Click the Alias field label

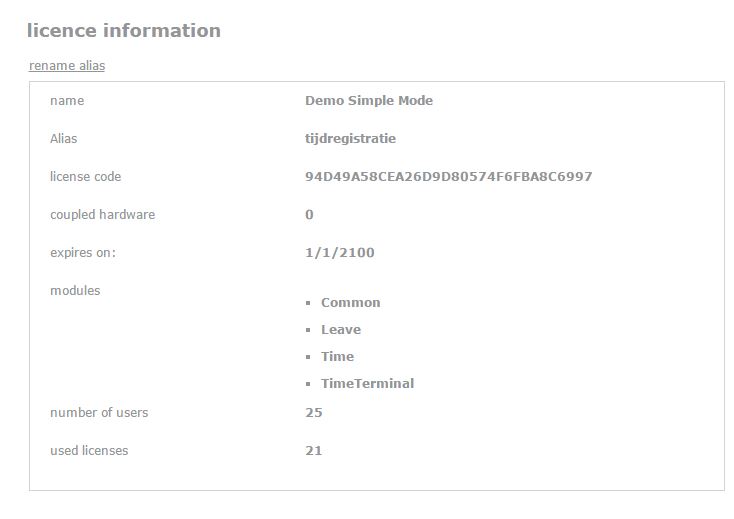point(64,139)
